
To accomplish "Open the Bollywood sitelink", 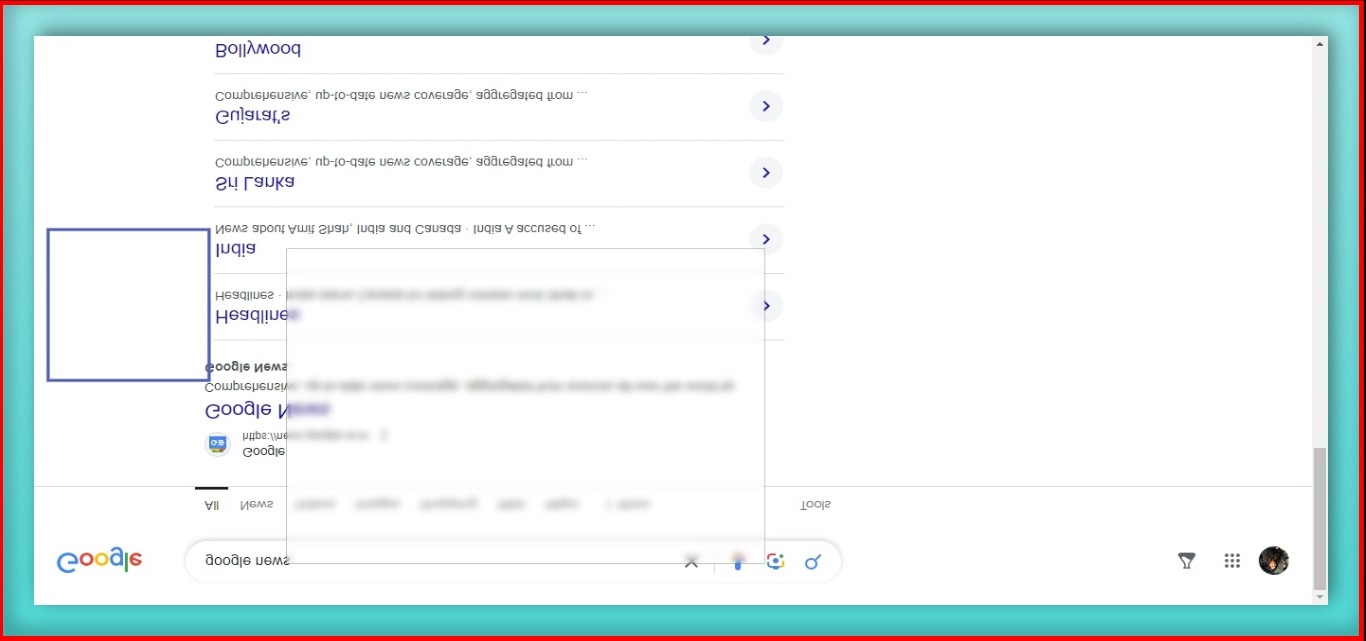I will click(x=258, y=49).
